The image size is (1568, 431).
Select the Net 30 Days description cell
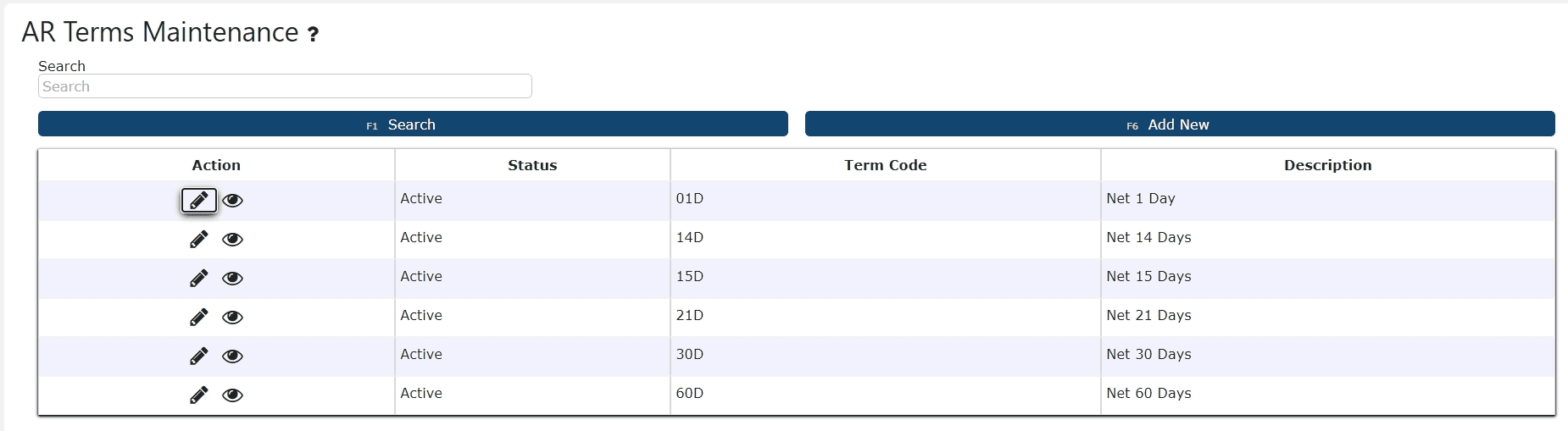tap(1327, 356)
